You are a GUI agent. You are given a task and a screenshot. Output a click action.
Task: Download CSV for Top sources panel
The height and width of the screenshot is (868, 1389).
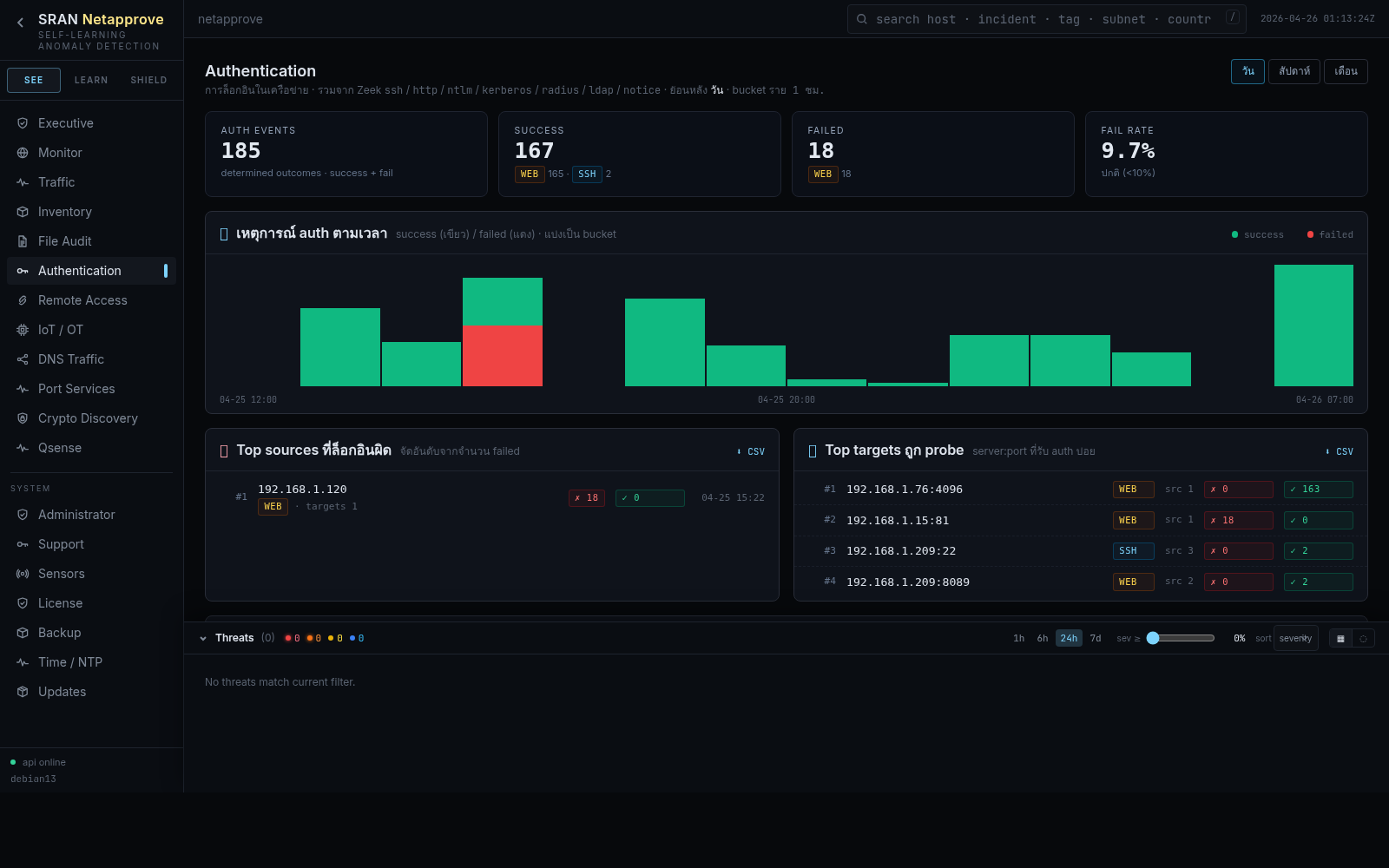click(751, 451)
